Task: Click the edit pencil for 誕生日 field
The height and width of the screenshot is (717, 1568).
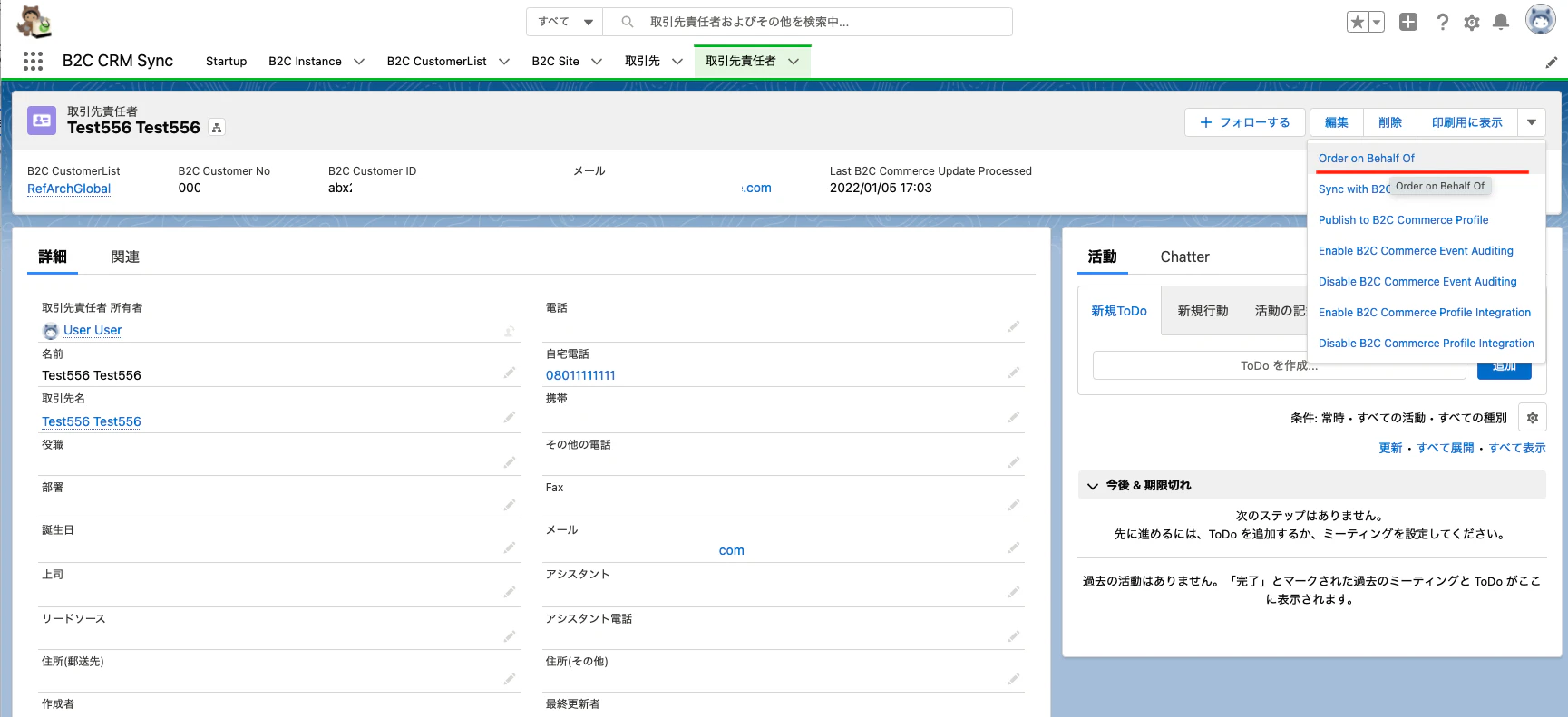Action: 510,547
